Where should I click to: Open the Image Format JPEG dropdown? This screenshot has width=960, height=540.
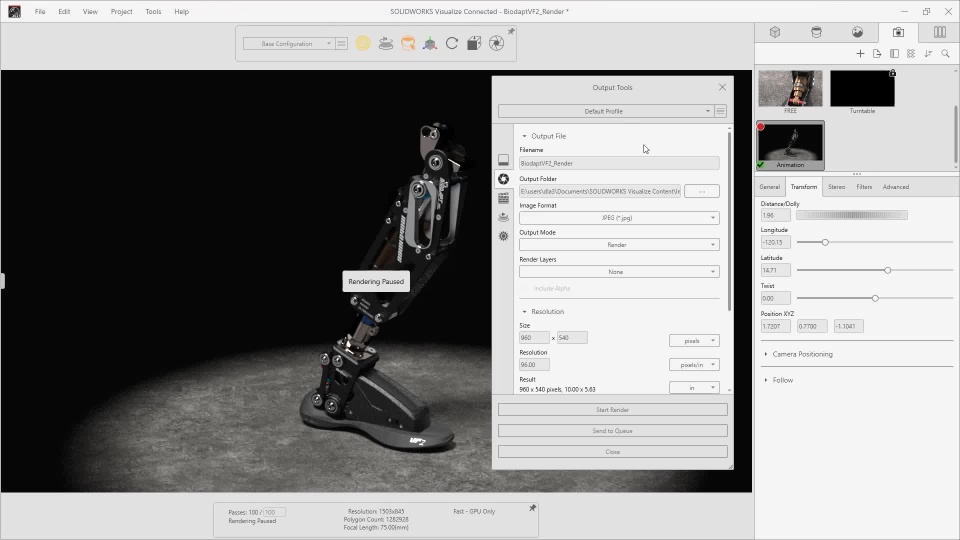(x=619, y=218)
